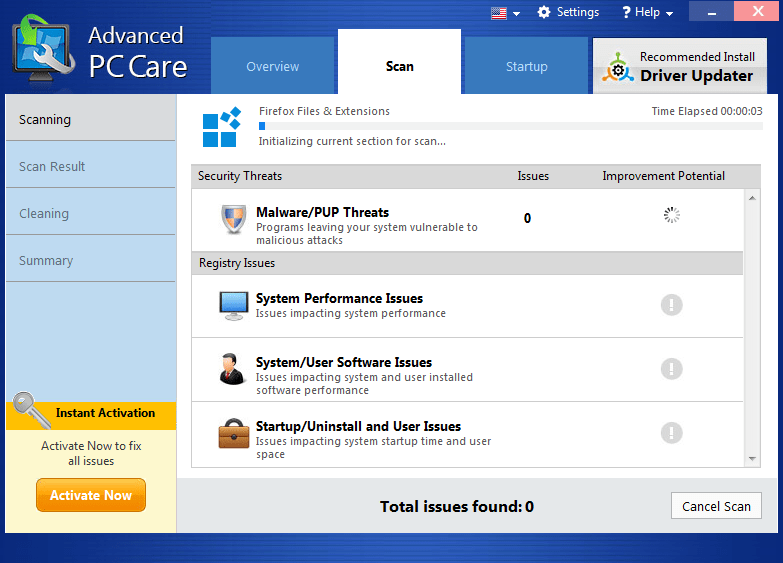Click the Startup/Uninstall warning icon
The width and height of the screenshot is (783, 563).
click(672, 433)
